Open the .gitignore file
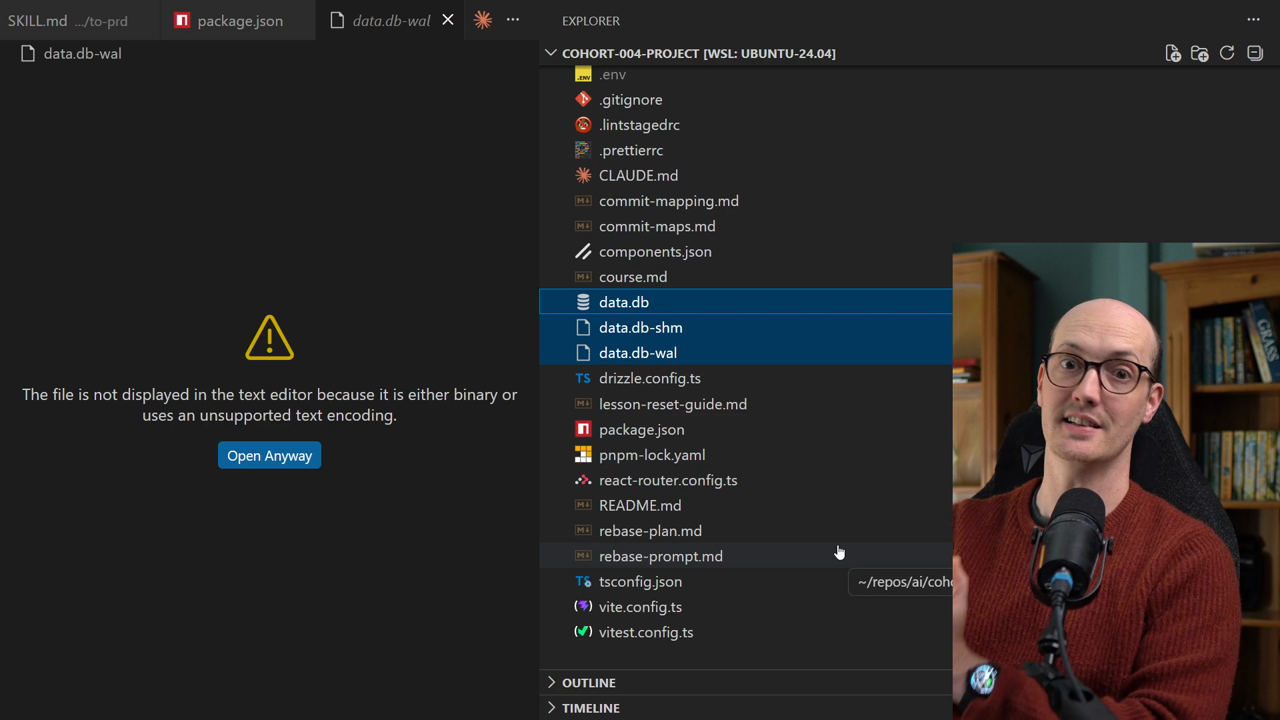Viewport: 1280px width, 720px height. 630,100
